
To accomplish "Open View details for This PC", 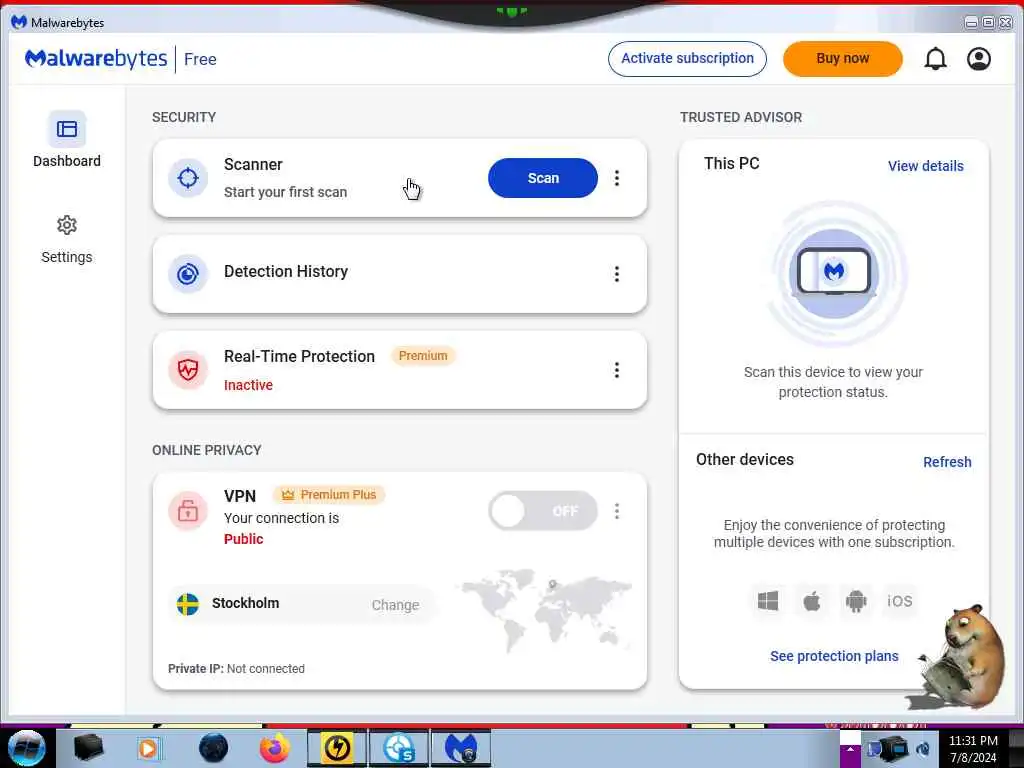I will click(x=925, y=166).
